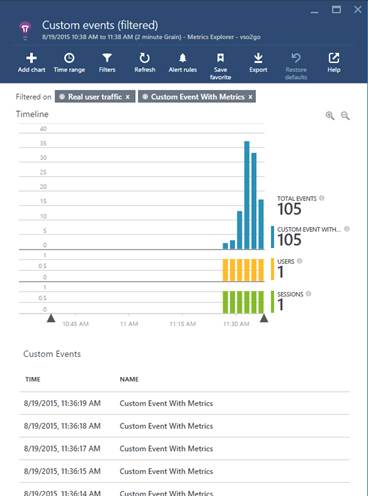Image resolution: width=368 pixels, height=496 pixels.
Task: Click event name in 11:36:18 AM row
Action: tap(166, 426)
